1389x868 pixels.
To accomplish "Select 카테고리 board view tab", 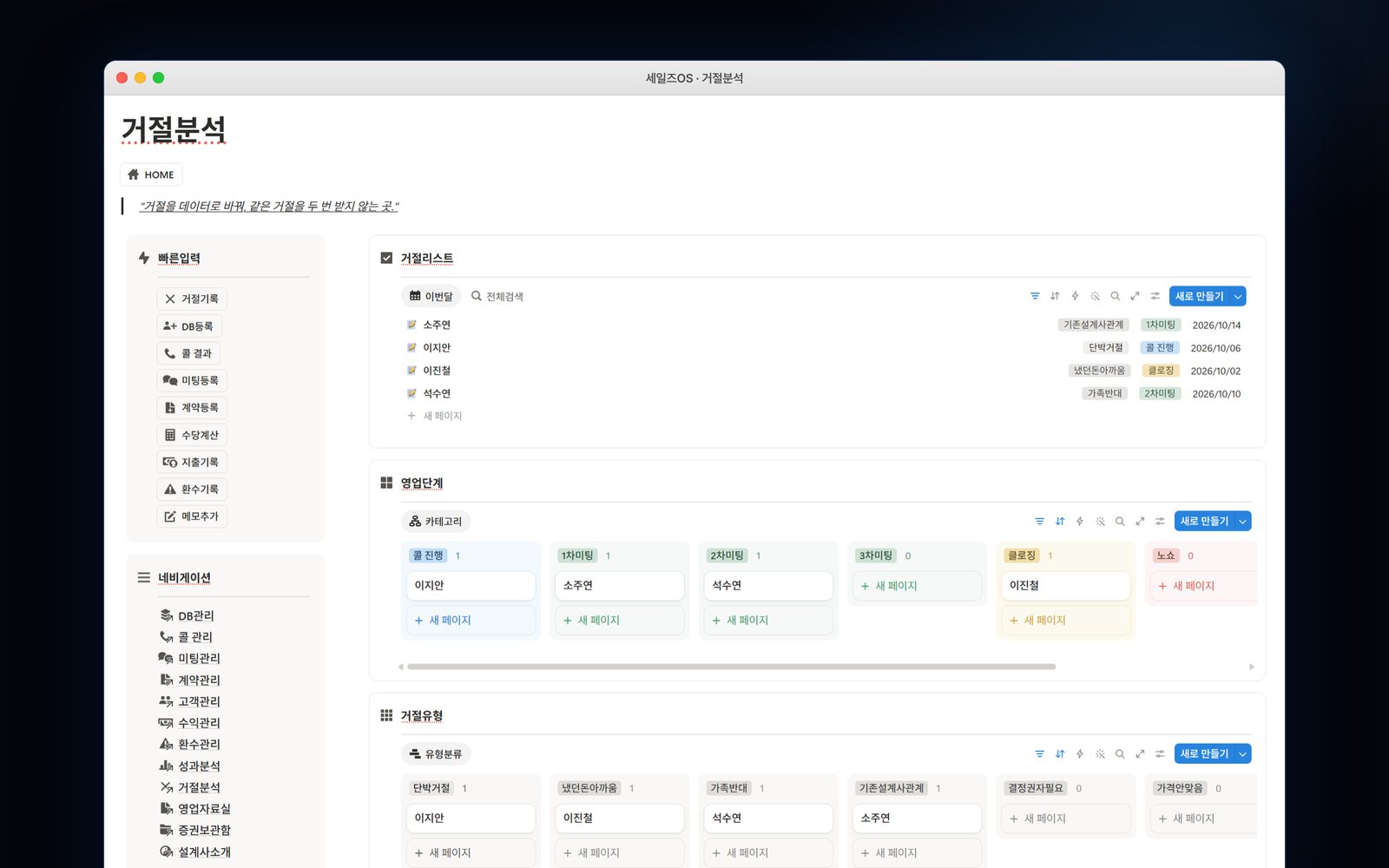I will (x=436, y=521).
